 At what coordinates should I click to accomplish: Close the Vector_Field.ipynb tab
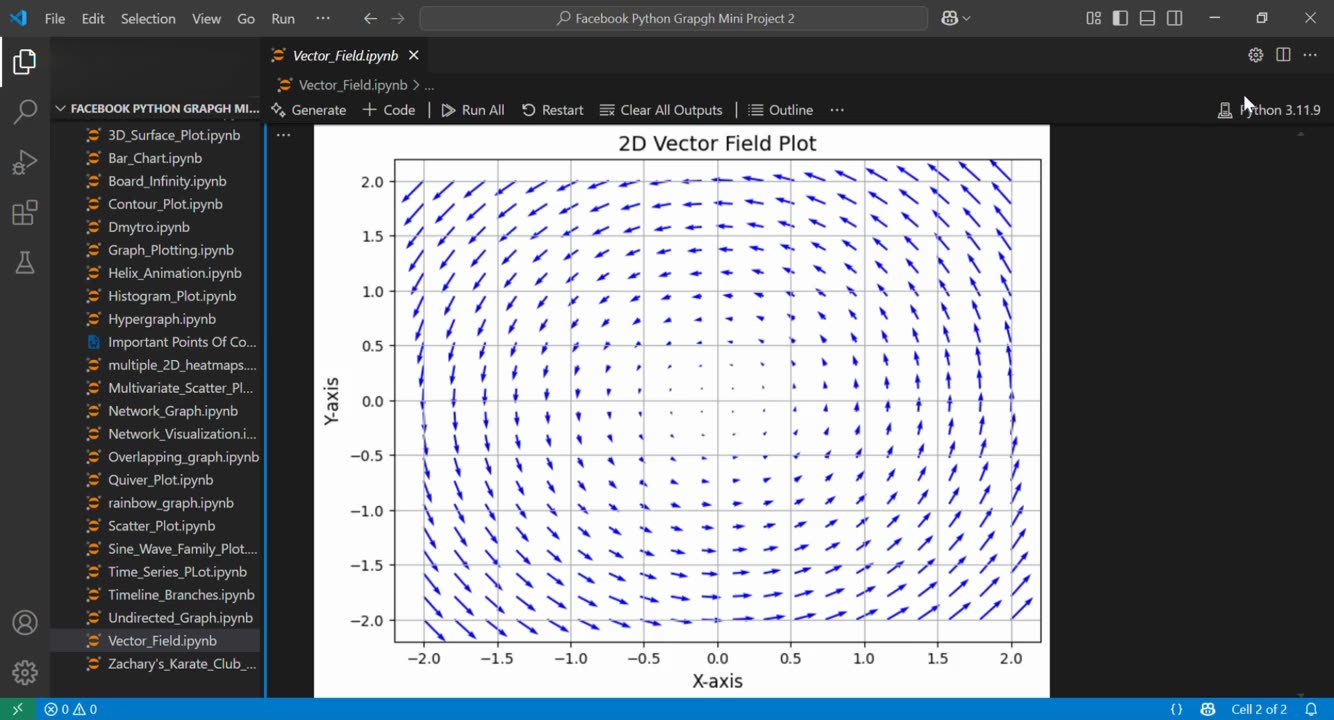(x=413, y=56)
